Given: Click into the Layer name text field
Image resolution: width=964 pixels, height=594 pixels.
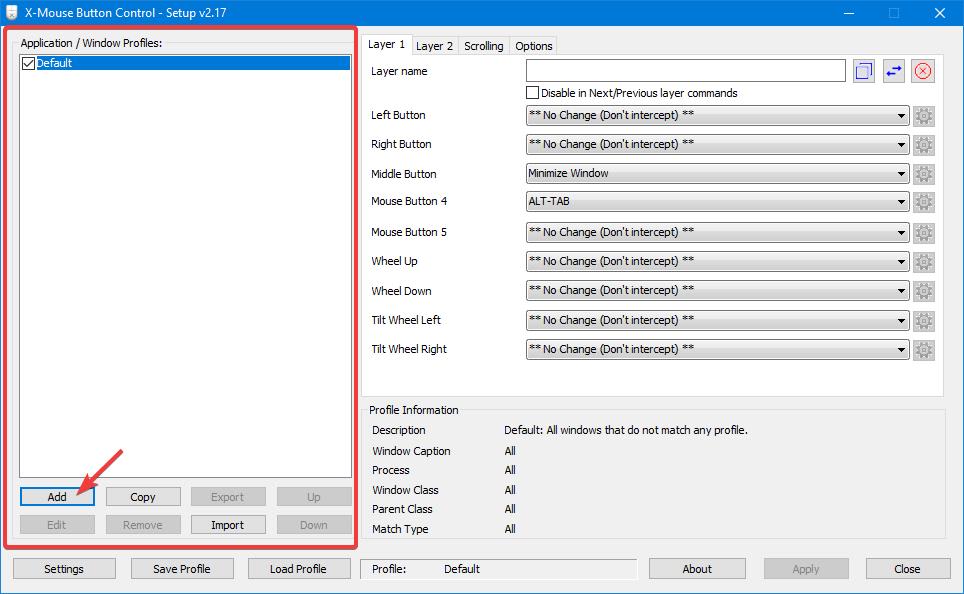Looking at the screenshot, I should tap(685, 71).
